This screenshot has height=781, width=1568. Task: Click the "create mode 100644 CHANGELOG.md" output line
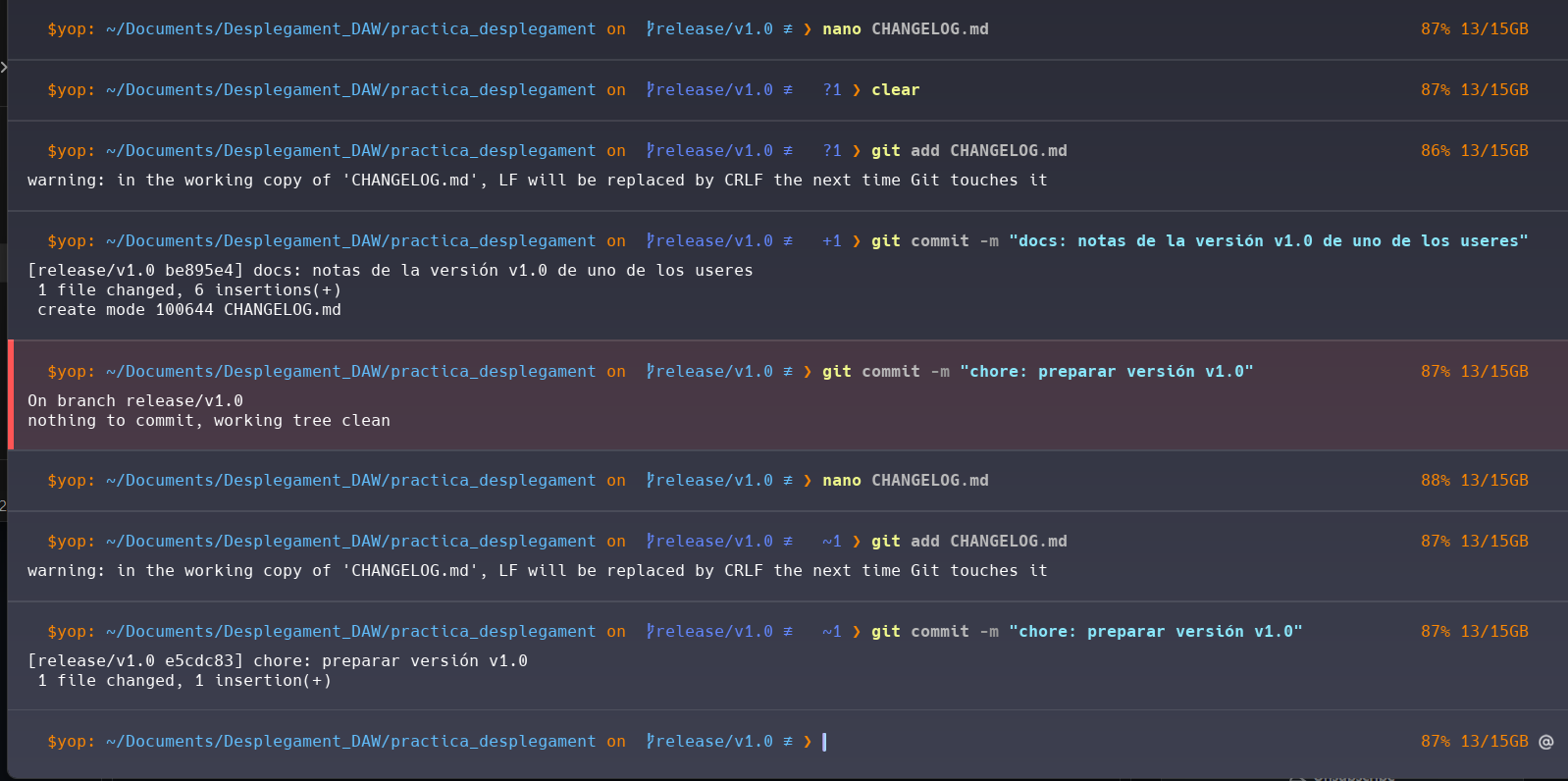[x=189, y=310]
